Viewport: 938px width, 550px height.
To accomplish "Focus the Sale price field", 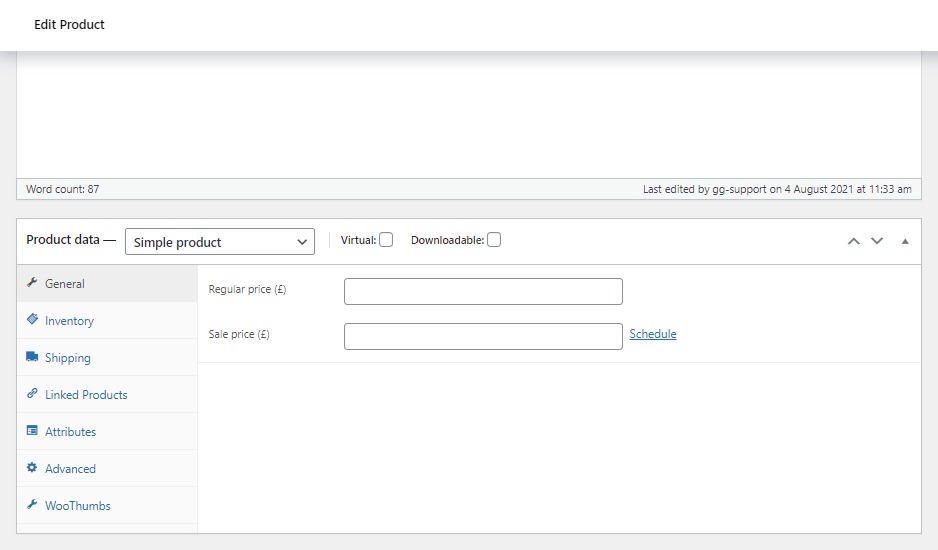I will [x=483, y=336].
